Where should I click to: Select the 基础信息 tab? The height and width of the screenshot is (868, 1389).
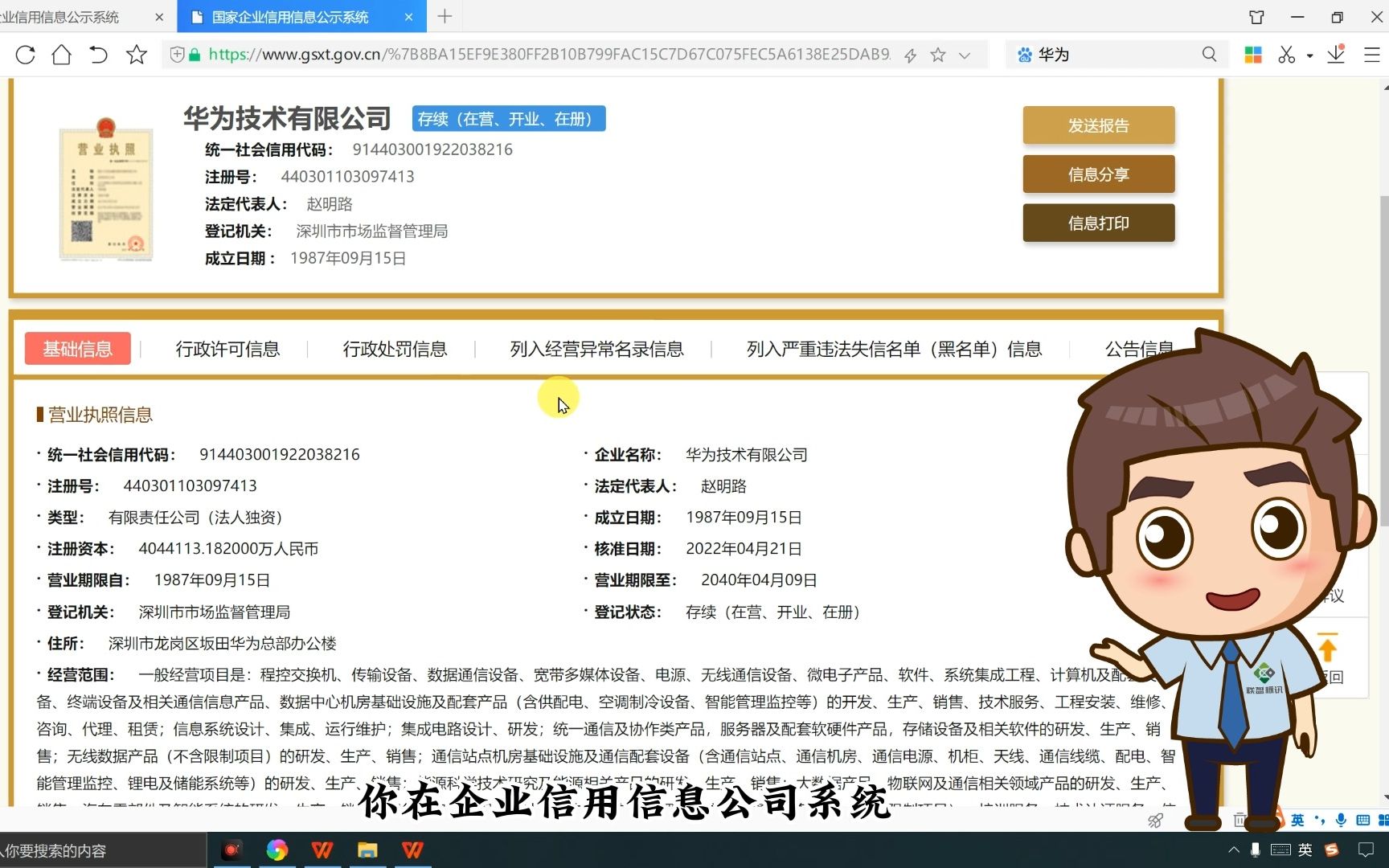click(x=78, y=349)
